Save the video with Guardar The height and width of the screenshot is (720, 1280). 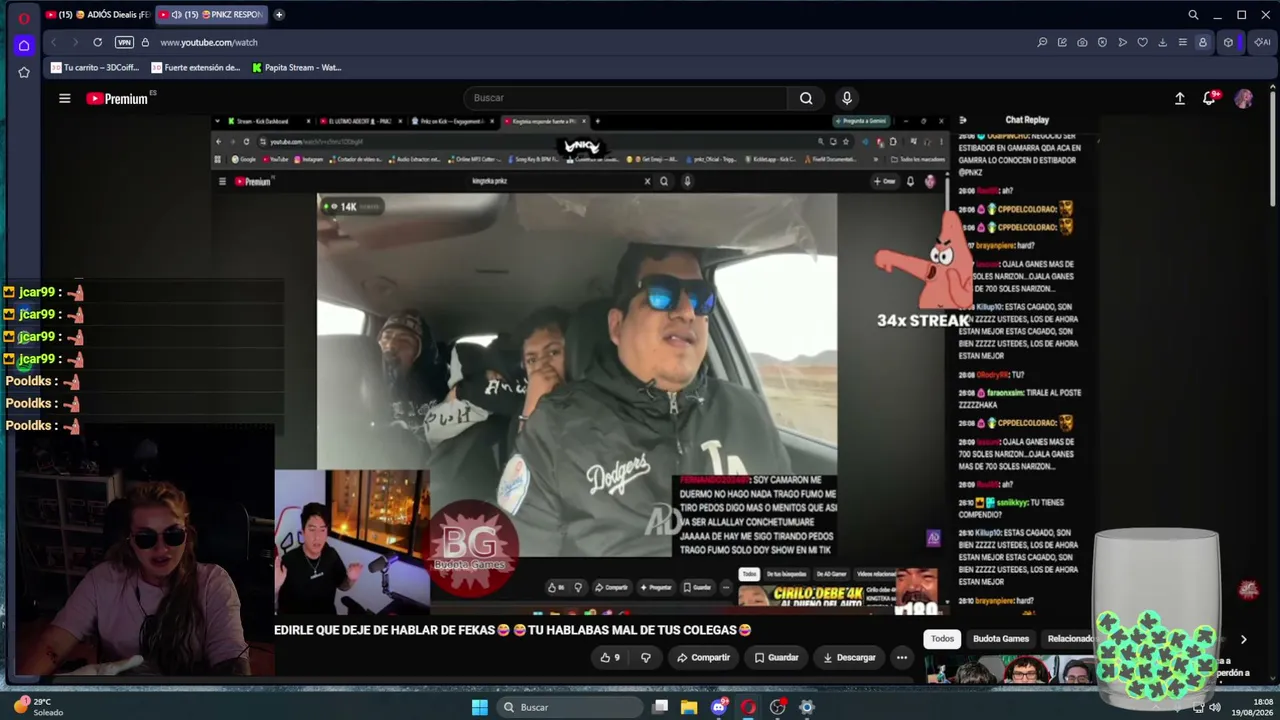point(776,657)
